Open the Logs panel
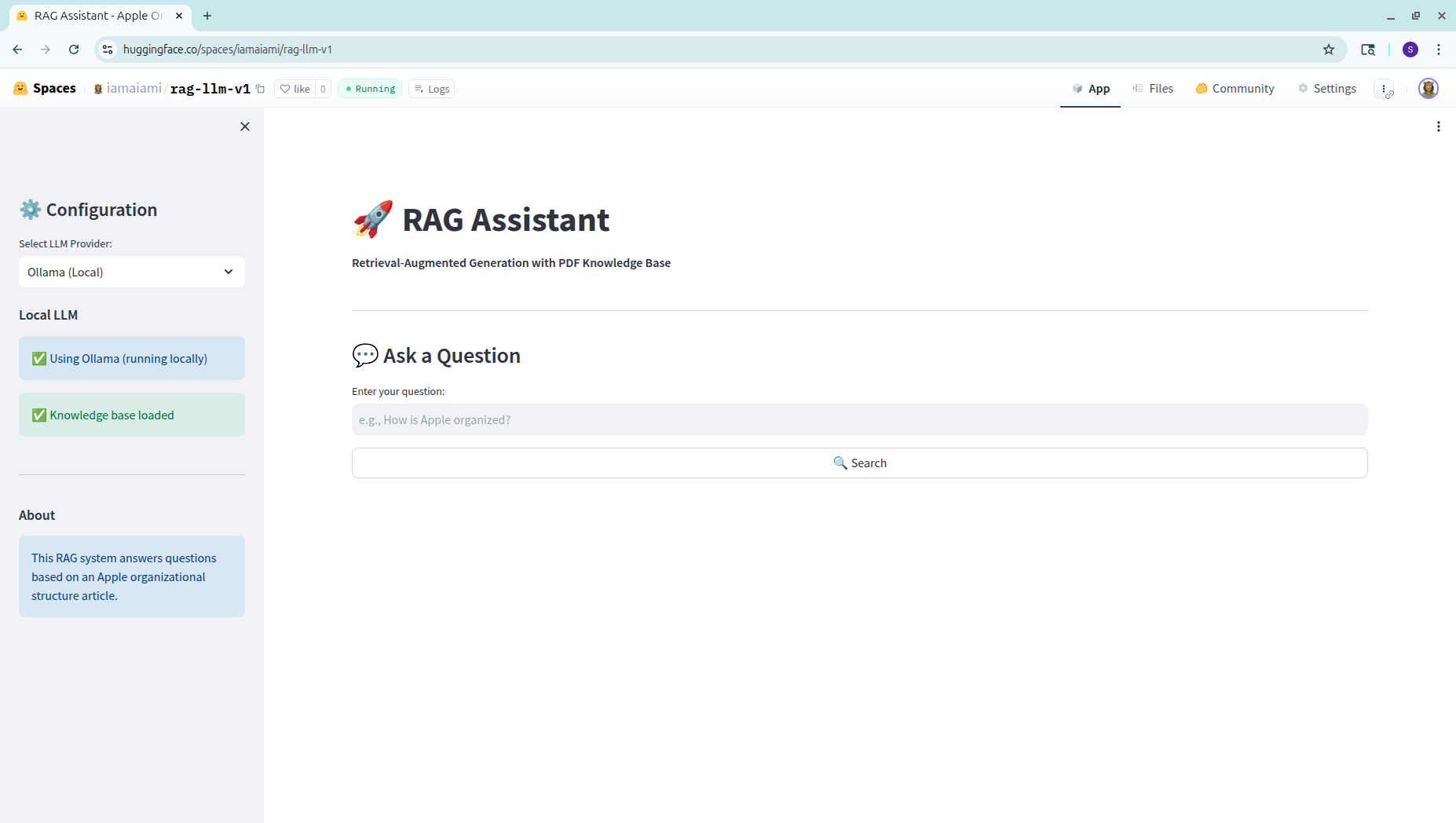Viewport: 1456px width, 823px height. pyautogui.click(x=431, y=89)
